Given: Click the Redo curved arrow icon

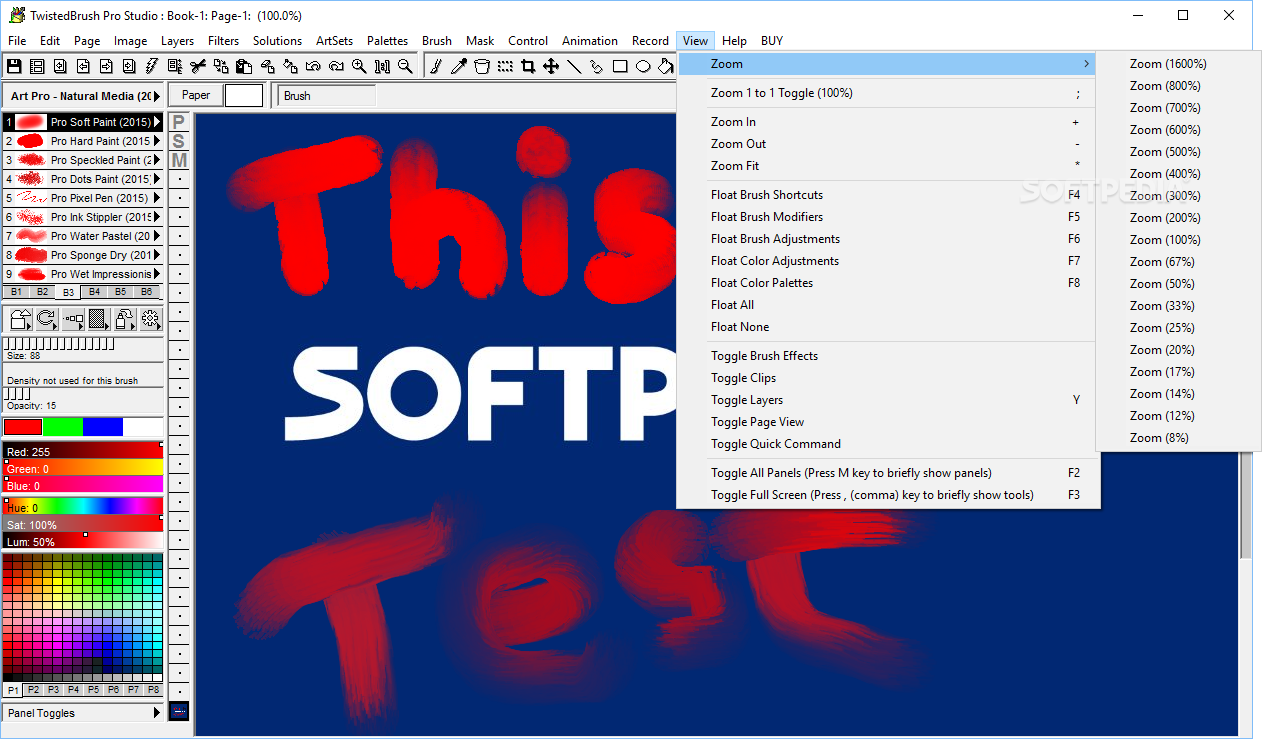Looking at the screenshot, I should point(336,67).
